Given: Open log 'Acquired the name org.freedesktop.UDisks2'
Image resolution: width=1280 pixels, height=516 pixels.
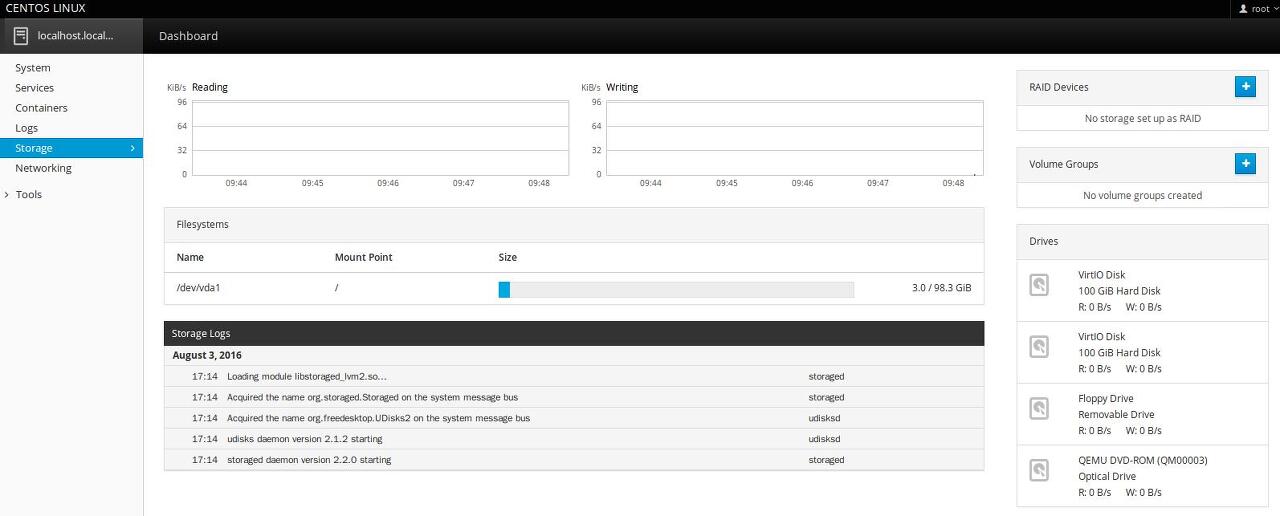Looking at the screenshot, I should pos(574,418).
